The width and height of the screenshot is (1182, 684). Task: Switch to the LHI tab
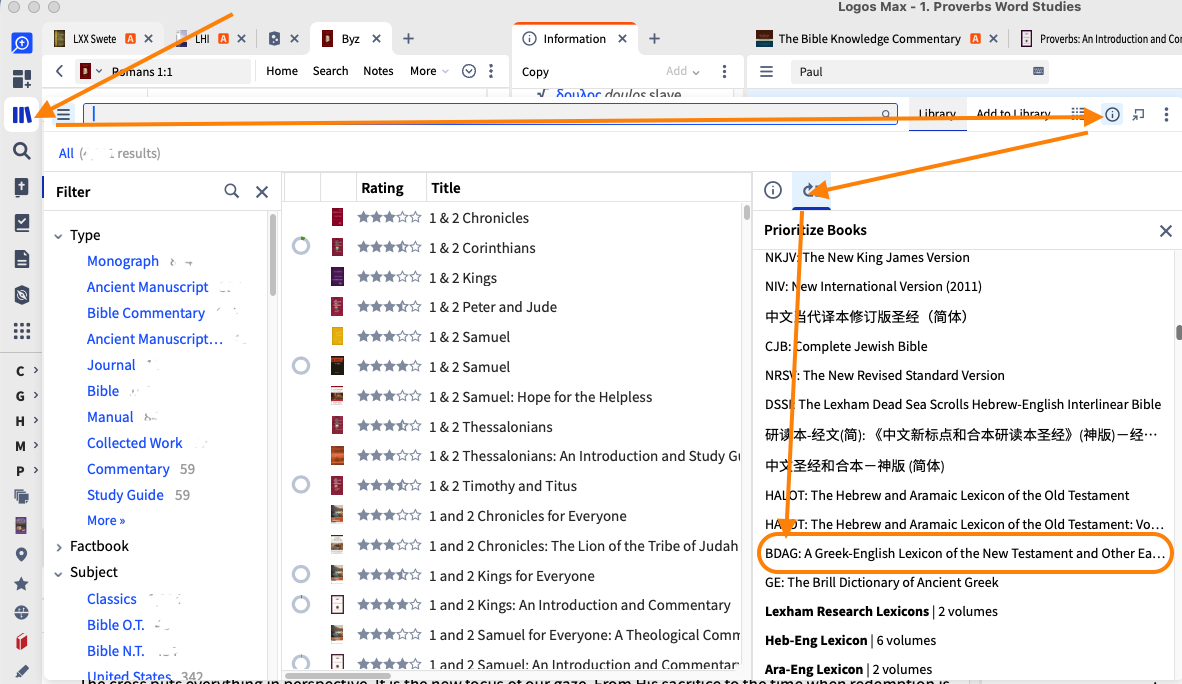coord(201,38)
